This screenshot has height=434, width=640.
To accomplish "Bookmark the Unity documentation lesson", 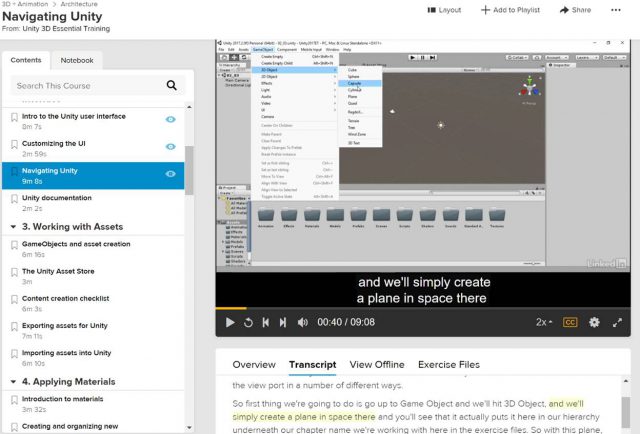I will click(14, 199).
